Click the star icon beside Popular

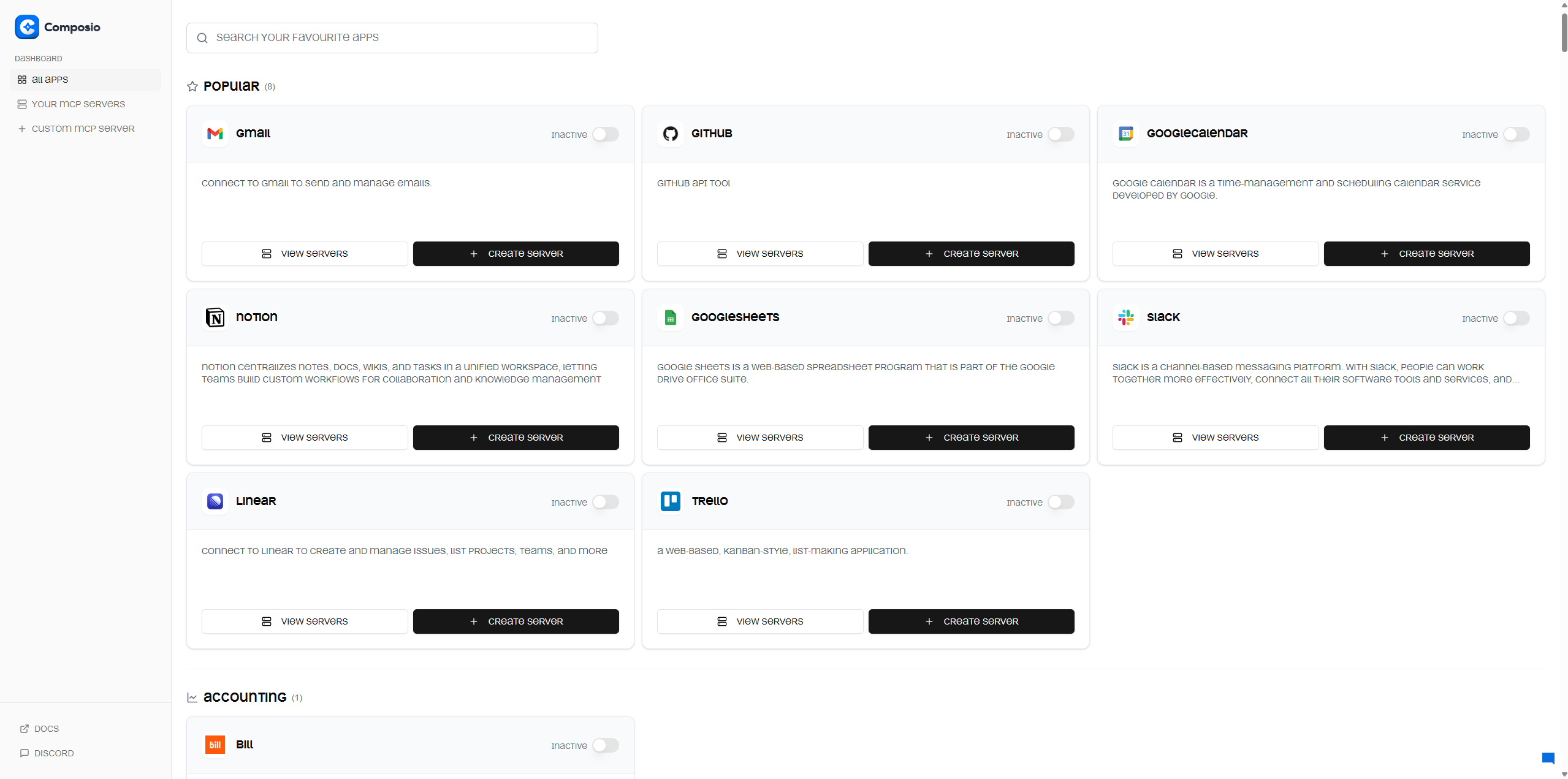tap(192, 86)
